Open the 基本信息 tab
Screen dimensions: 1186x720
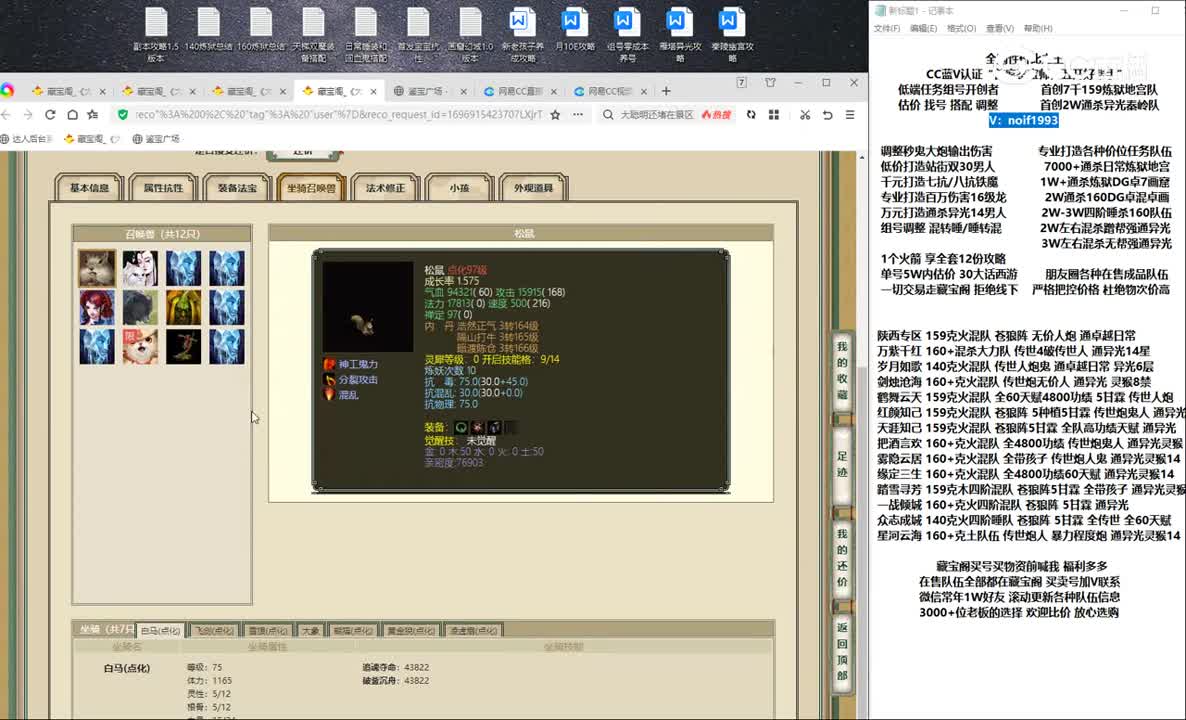point(89,188)
